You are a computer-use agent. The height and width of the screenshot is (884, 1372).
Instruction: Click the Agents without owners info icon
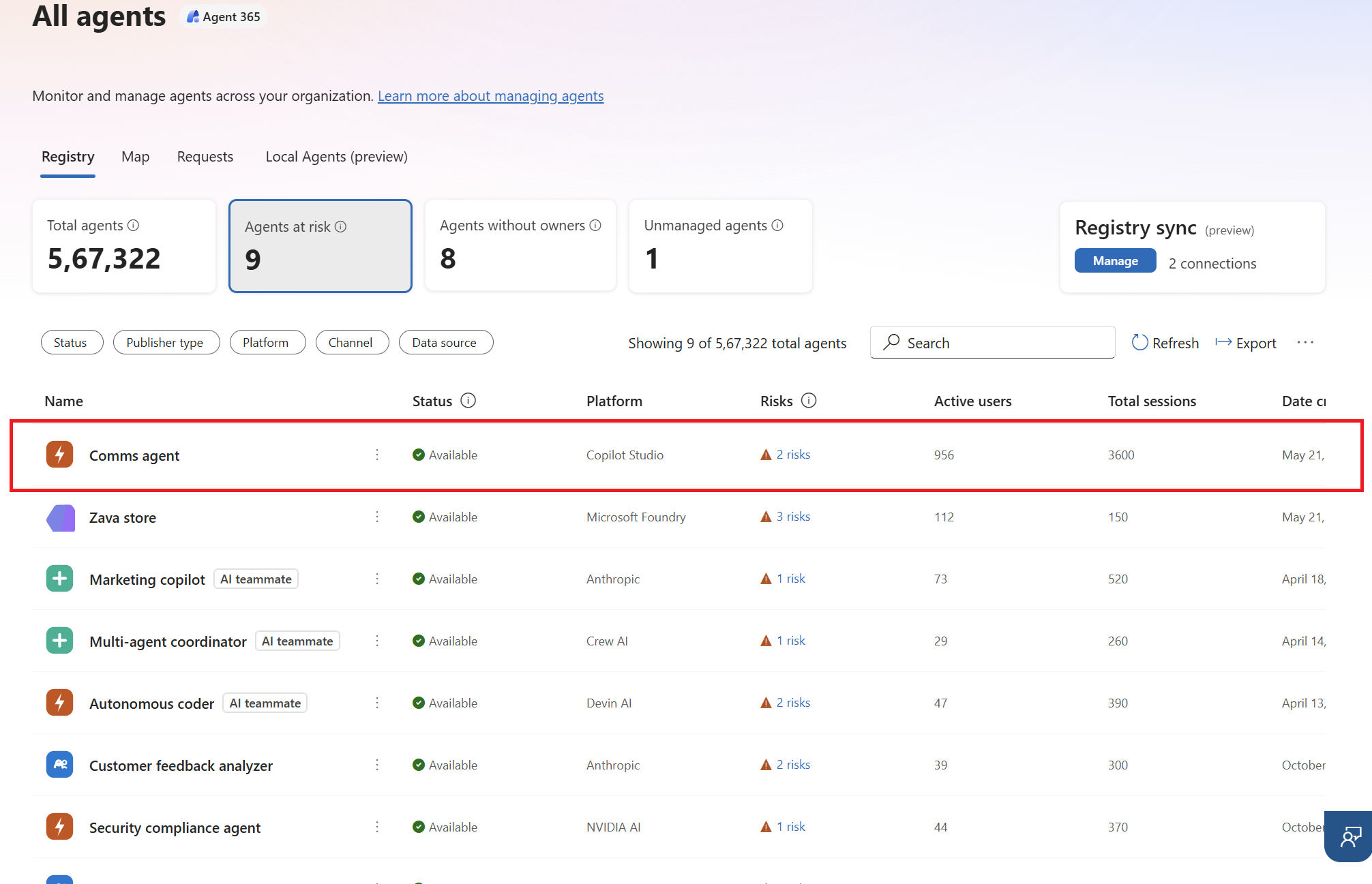[595, 225]
